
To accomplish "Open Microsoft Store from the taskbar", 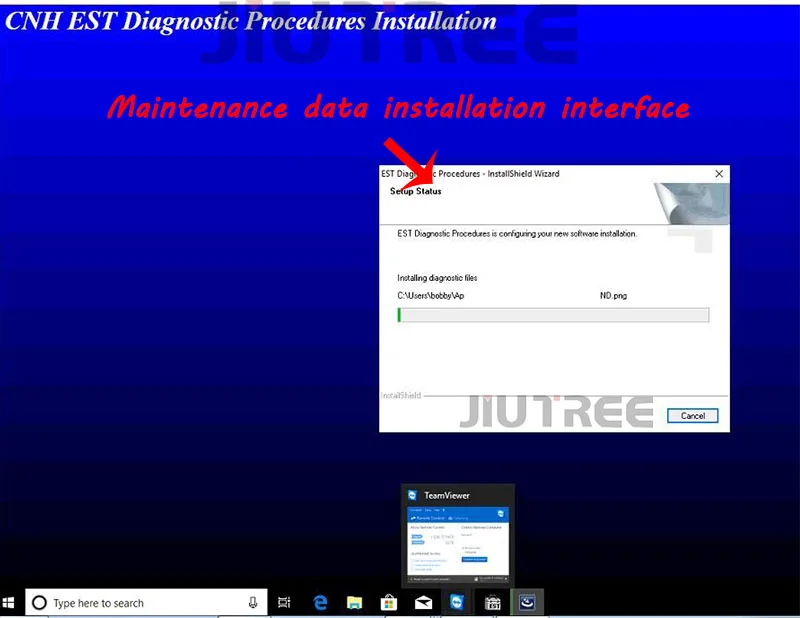I will (x=388, y=603).
